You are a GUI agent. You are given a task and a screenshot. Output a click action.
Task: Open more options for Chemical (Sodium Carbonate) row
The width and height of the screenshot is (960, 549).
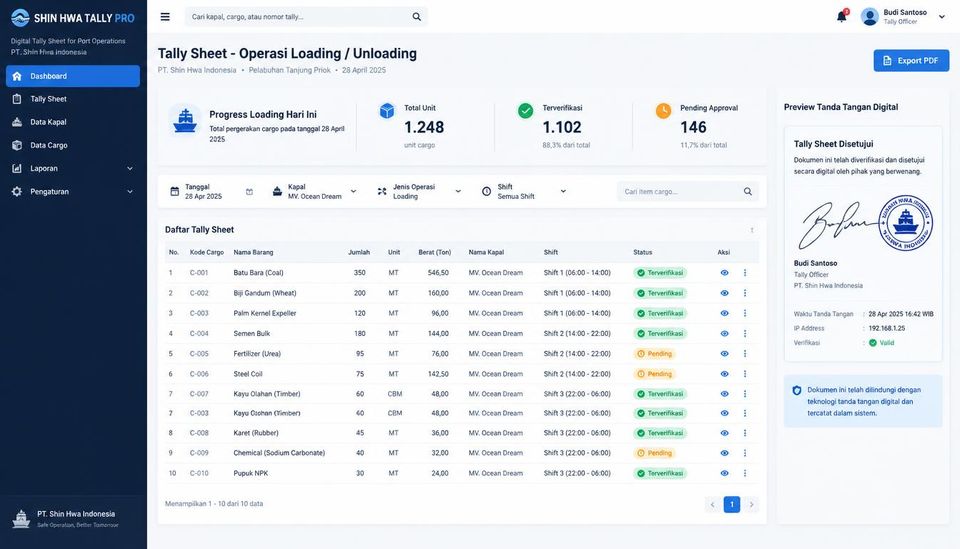745,453
